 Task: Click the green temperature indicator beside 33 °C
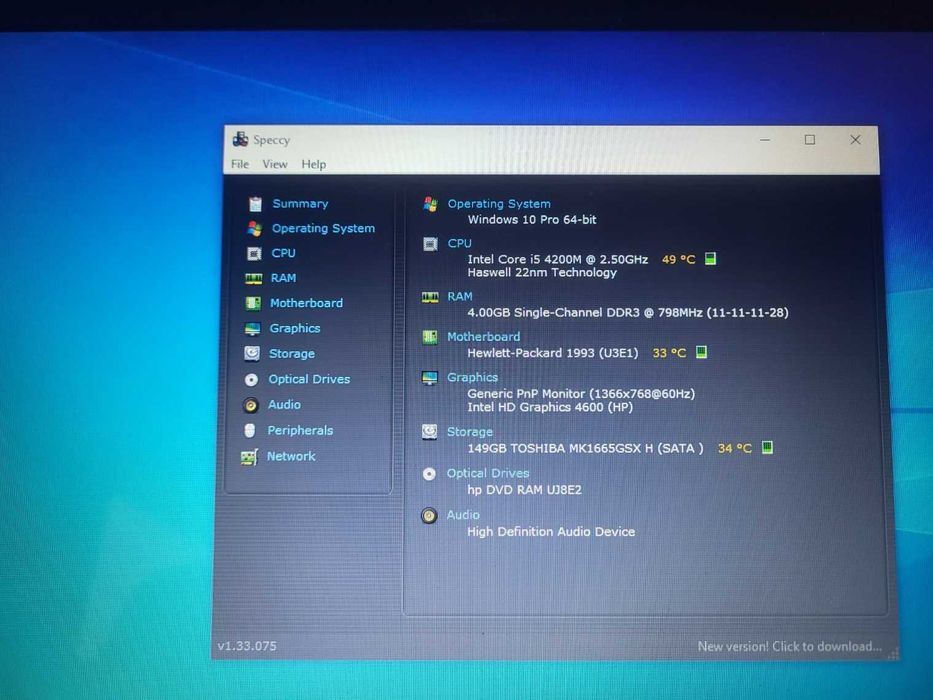tap(702, 352)
